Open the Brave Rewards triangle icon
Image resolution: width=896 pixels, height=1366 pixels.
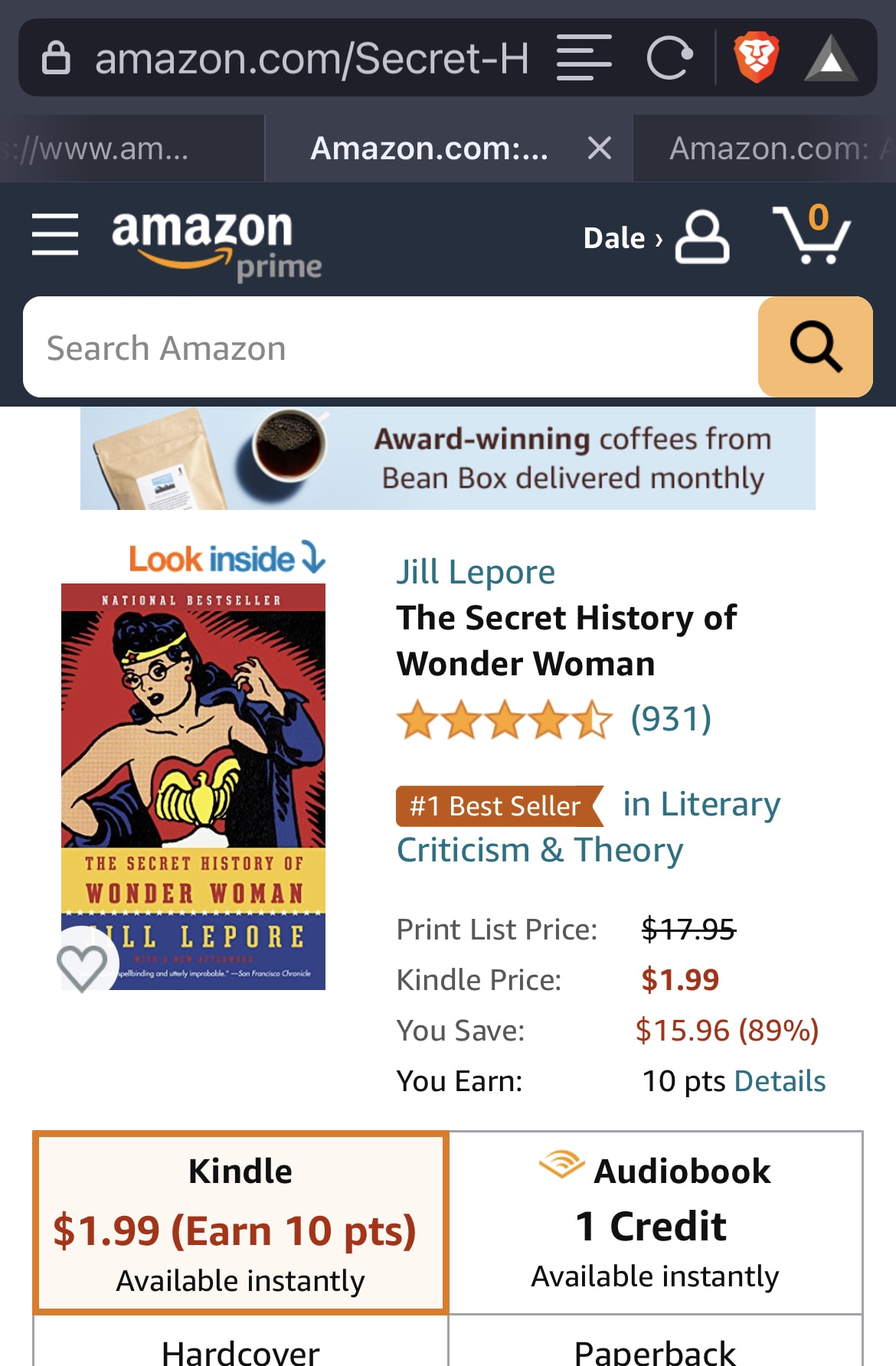831,59
